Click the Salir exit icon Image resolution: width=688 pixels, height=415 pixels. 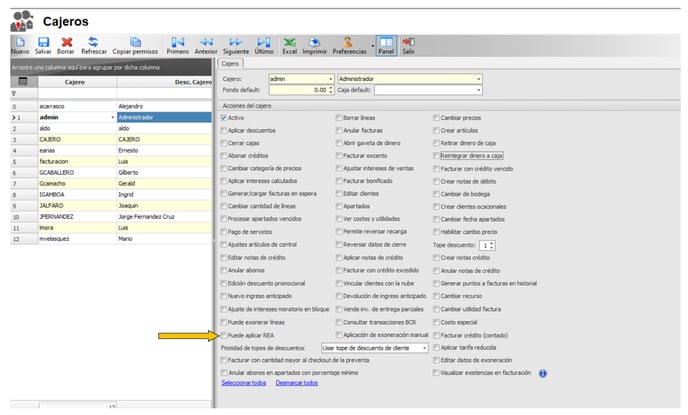point(408,46)
